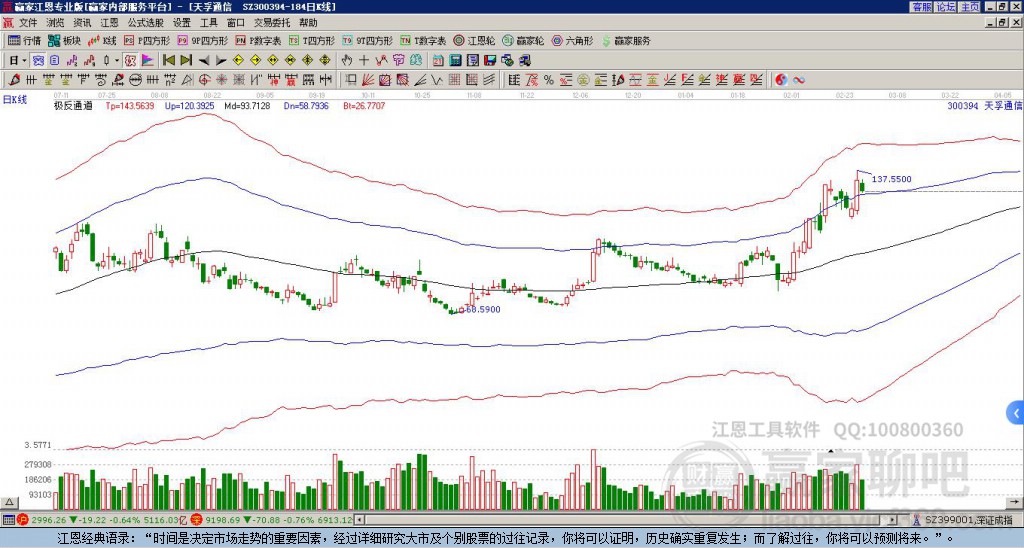The width and height of the screenshot is (1024, 548).
Task: Click the 300394 天孚通信 stock name
Action: click(x=984, y=105)
